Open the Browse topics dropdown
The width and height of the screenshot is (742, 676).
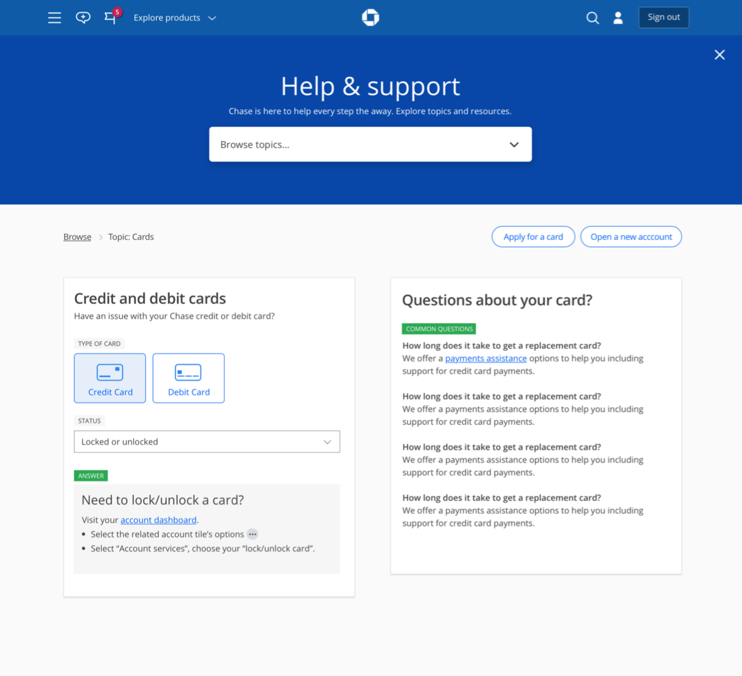(x=370, y=144)
